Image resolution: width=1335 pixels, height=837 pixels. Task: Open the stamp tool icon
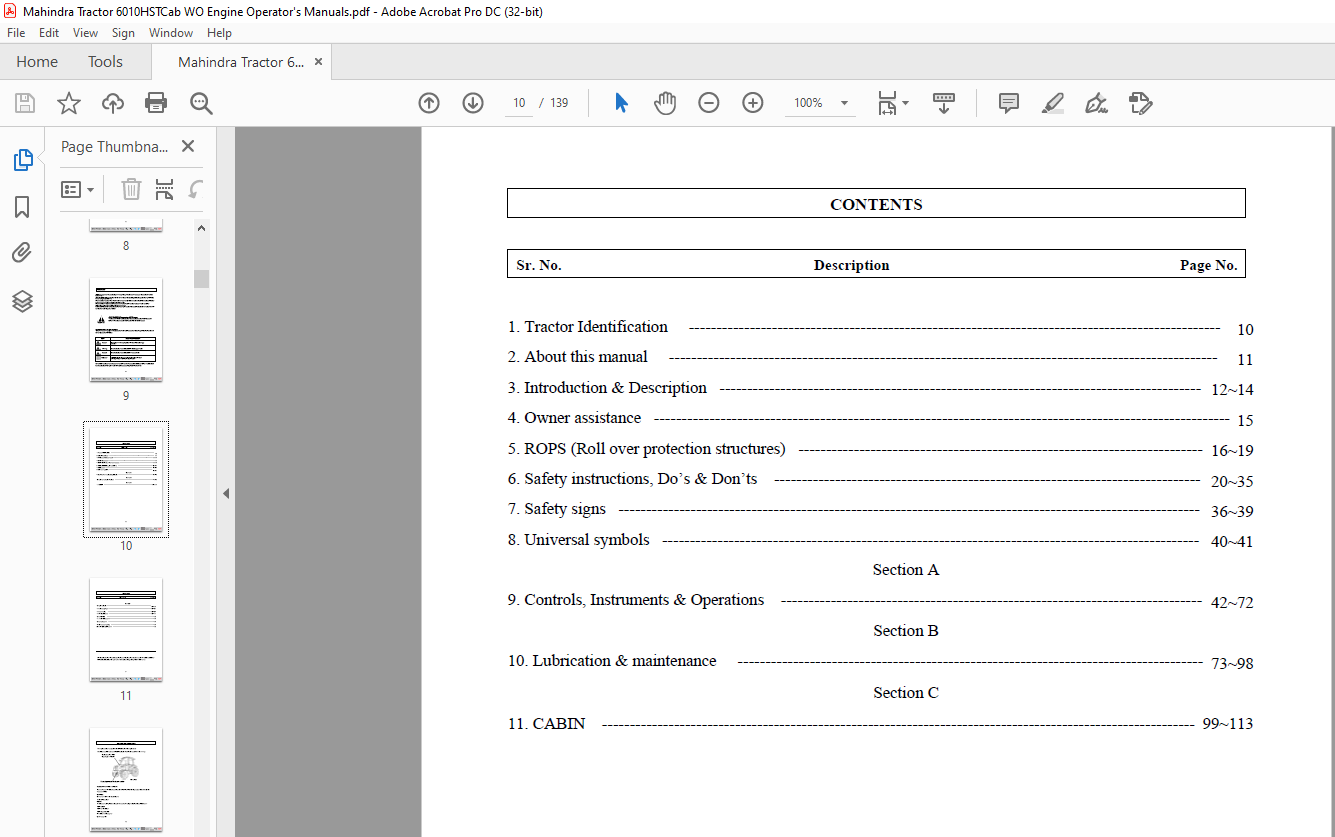(1141, 103)
